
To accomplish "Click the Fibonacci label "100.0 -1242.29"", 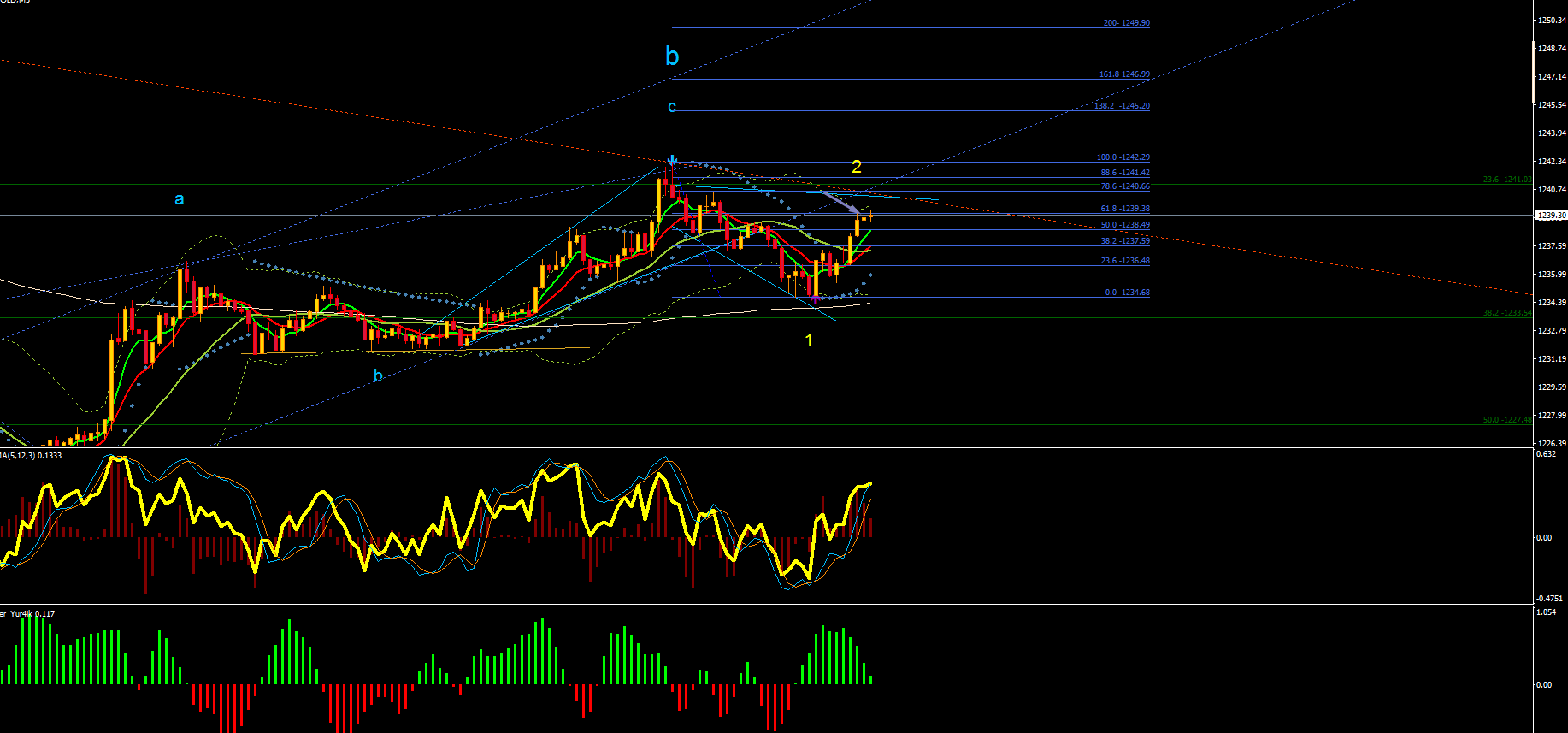I will click(1123, 157).
